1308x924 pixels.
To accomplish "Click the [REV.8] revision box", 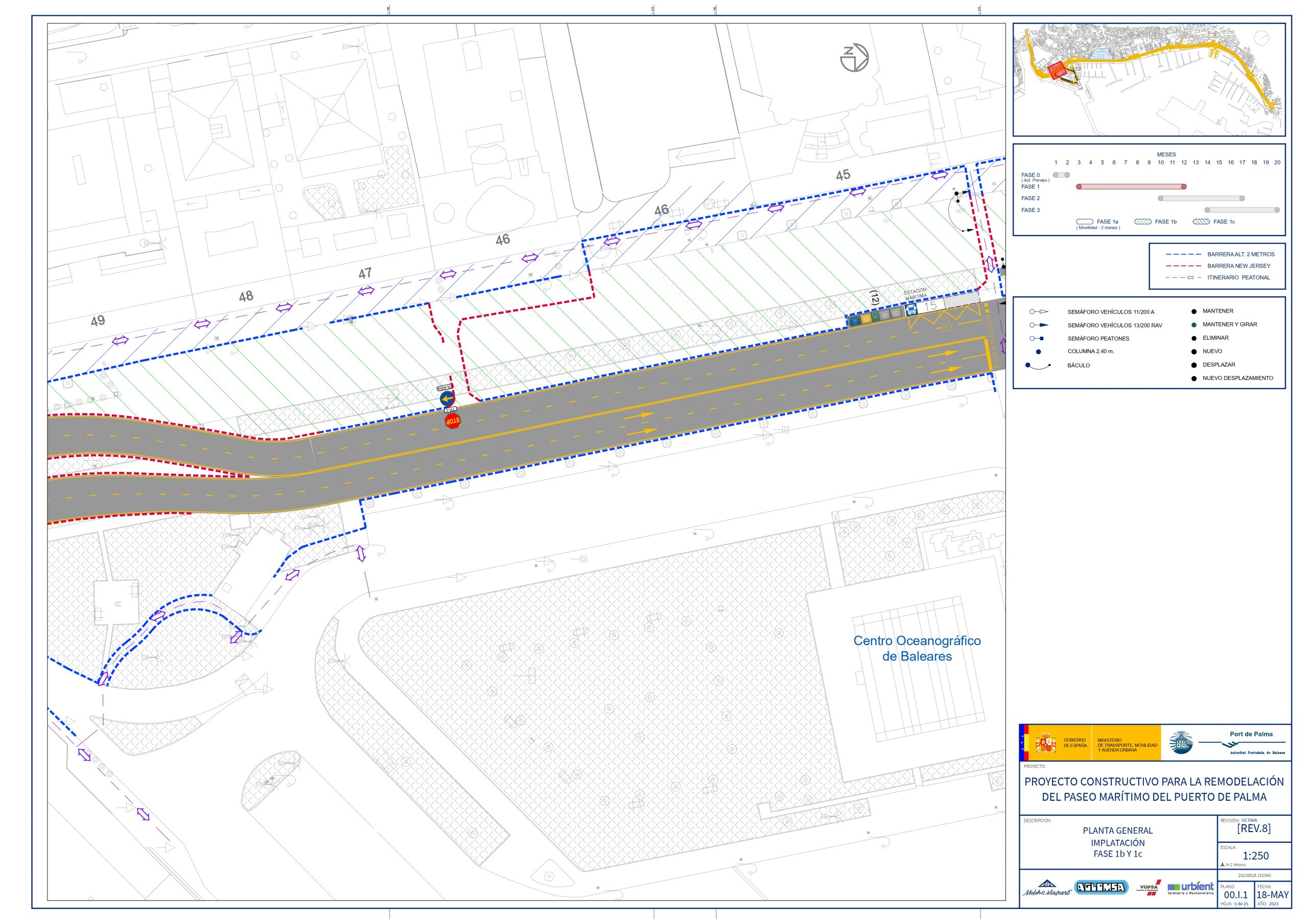I will pos(1254,829).
